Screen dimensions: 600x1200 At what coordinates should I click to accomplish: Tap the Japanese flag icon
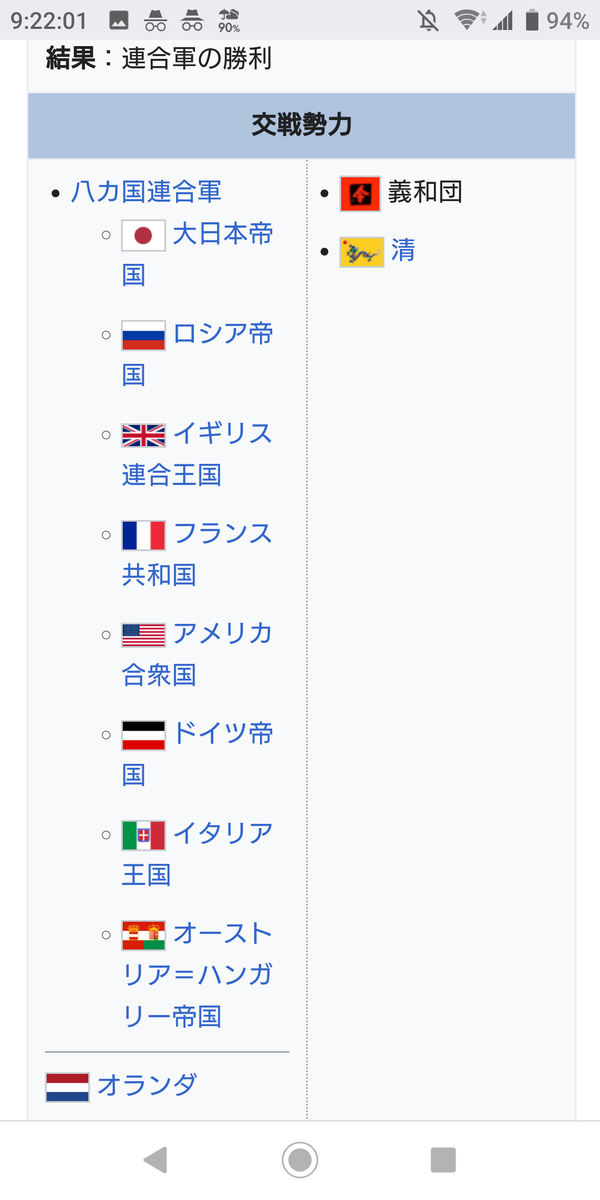coord(143,235)
